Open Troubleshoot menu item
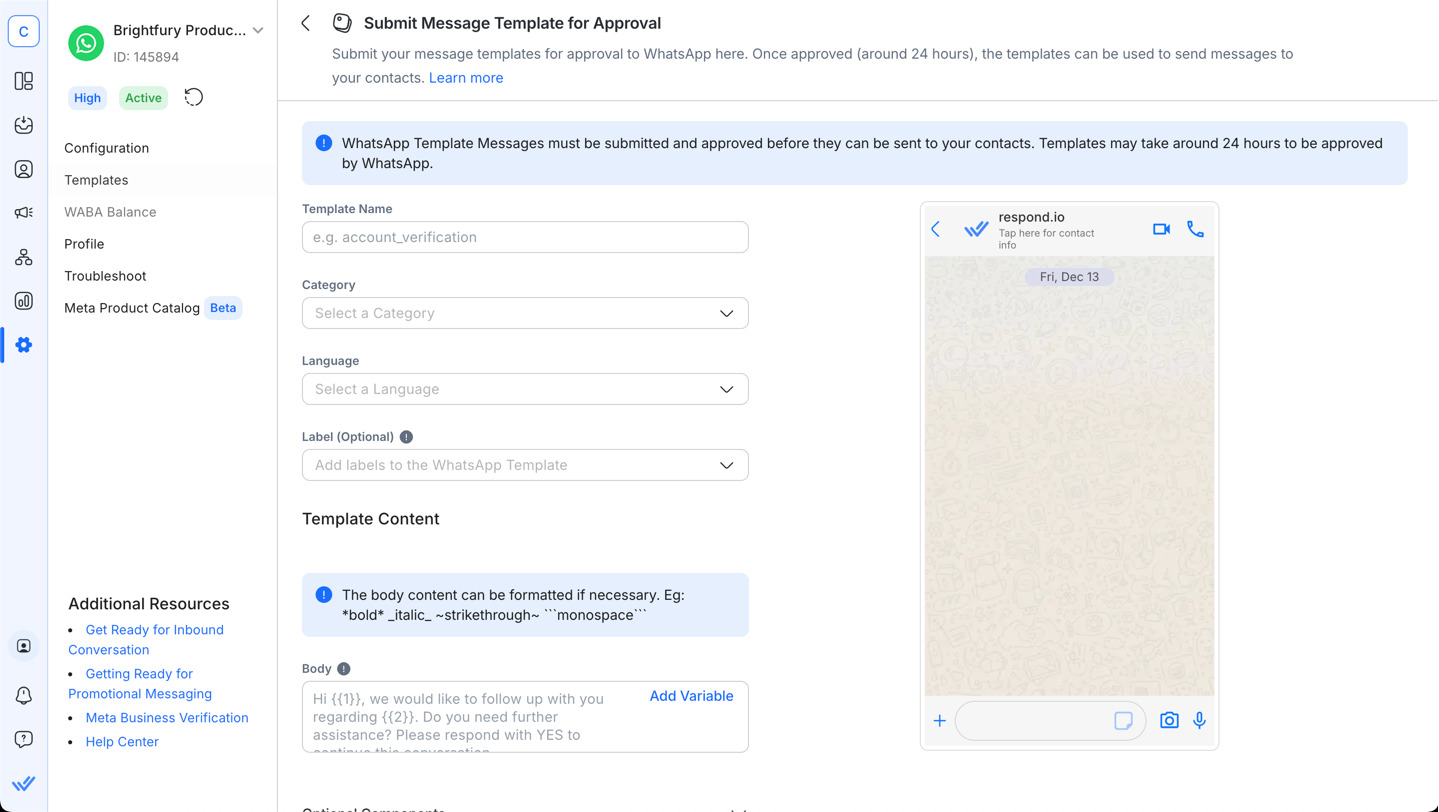Viewport: 1439px width, 812px height. click(105, 276)
